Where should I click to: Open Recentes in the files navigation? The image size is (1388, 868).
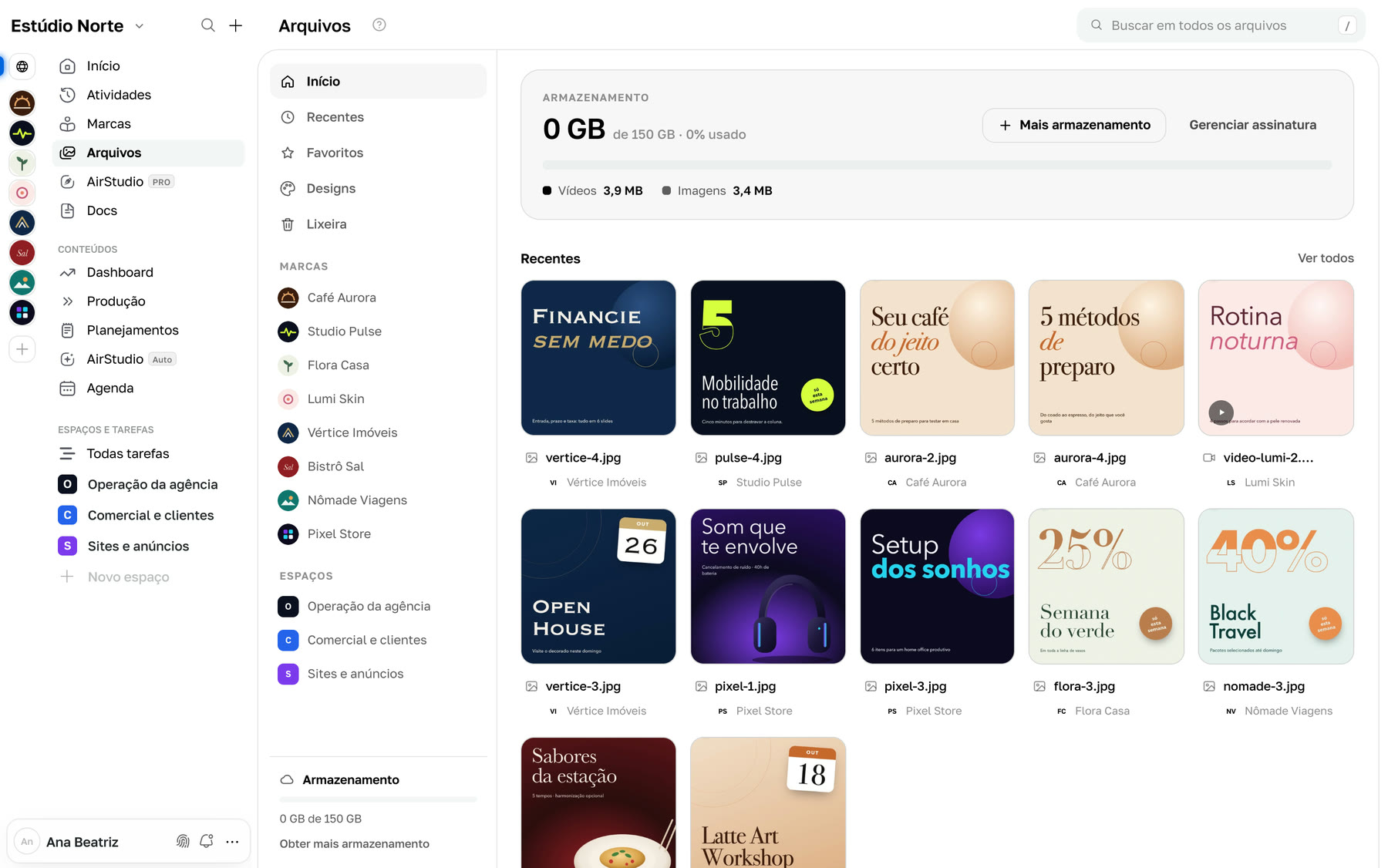378,117
